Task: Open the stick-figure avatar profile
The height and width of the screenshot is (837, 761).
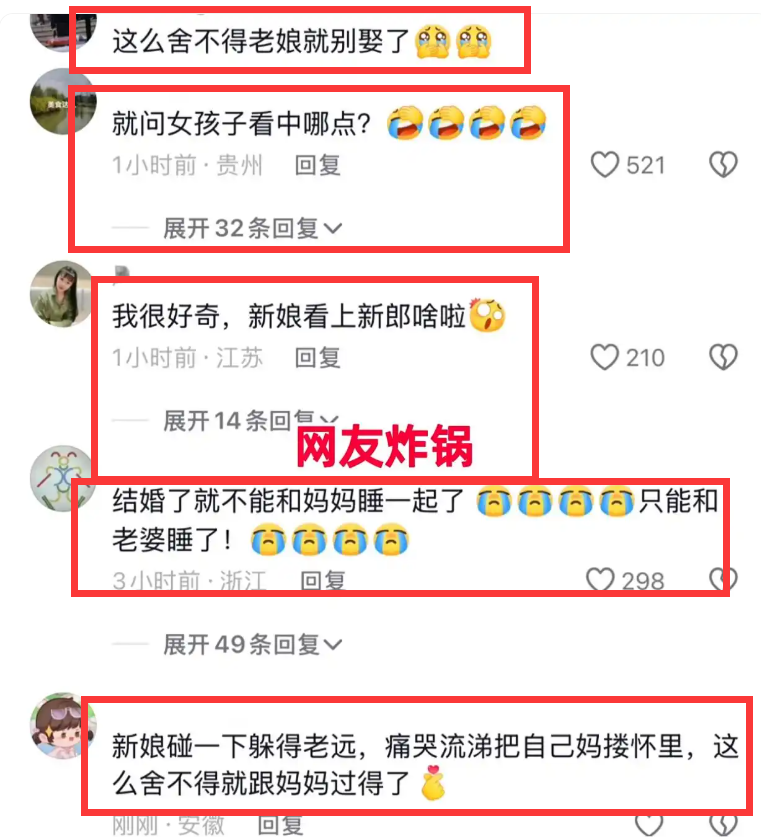Action: coord(63,478)
